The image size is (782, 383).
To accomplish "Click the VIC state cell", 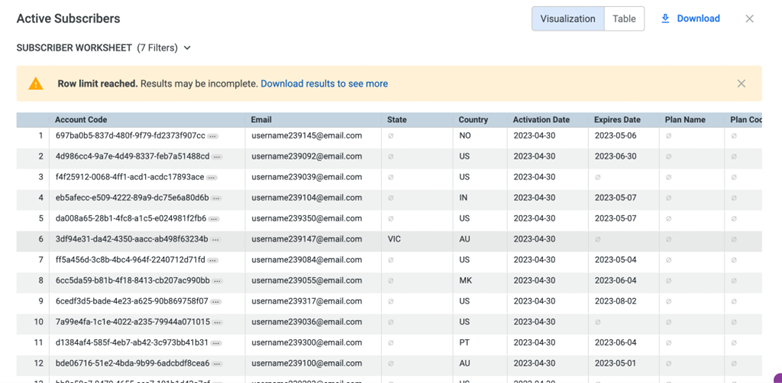I will click(x=394, y=239).
